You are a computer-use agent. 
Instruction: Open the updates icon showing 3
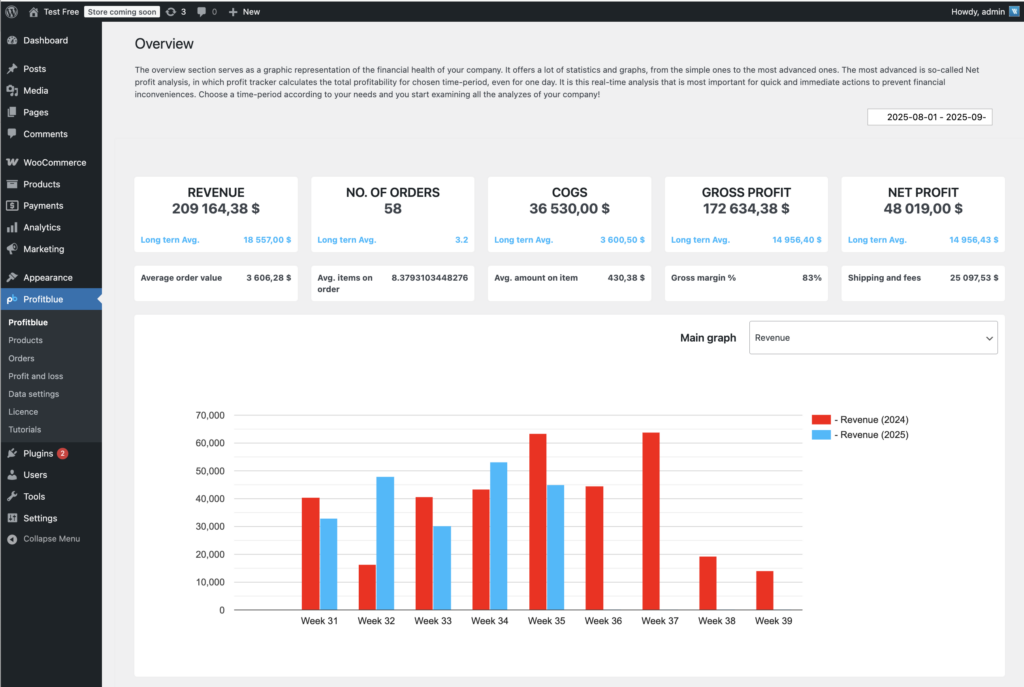pyautogui.click(x=171, y=11)
